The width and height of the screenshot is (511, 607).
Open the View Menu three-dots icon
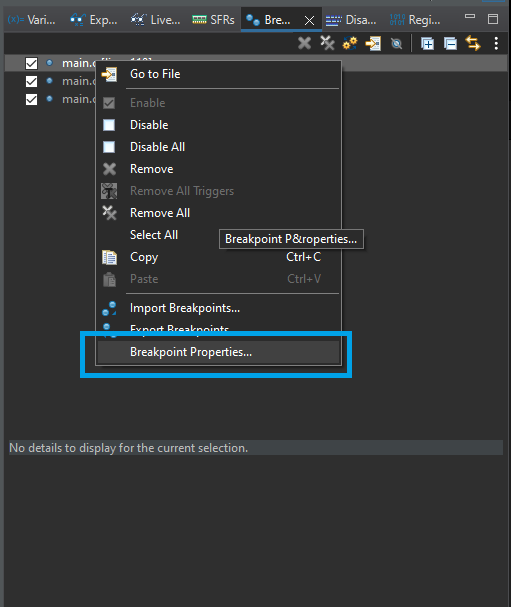click(496, 43)
